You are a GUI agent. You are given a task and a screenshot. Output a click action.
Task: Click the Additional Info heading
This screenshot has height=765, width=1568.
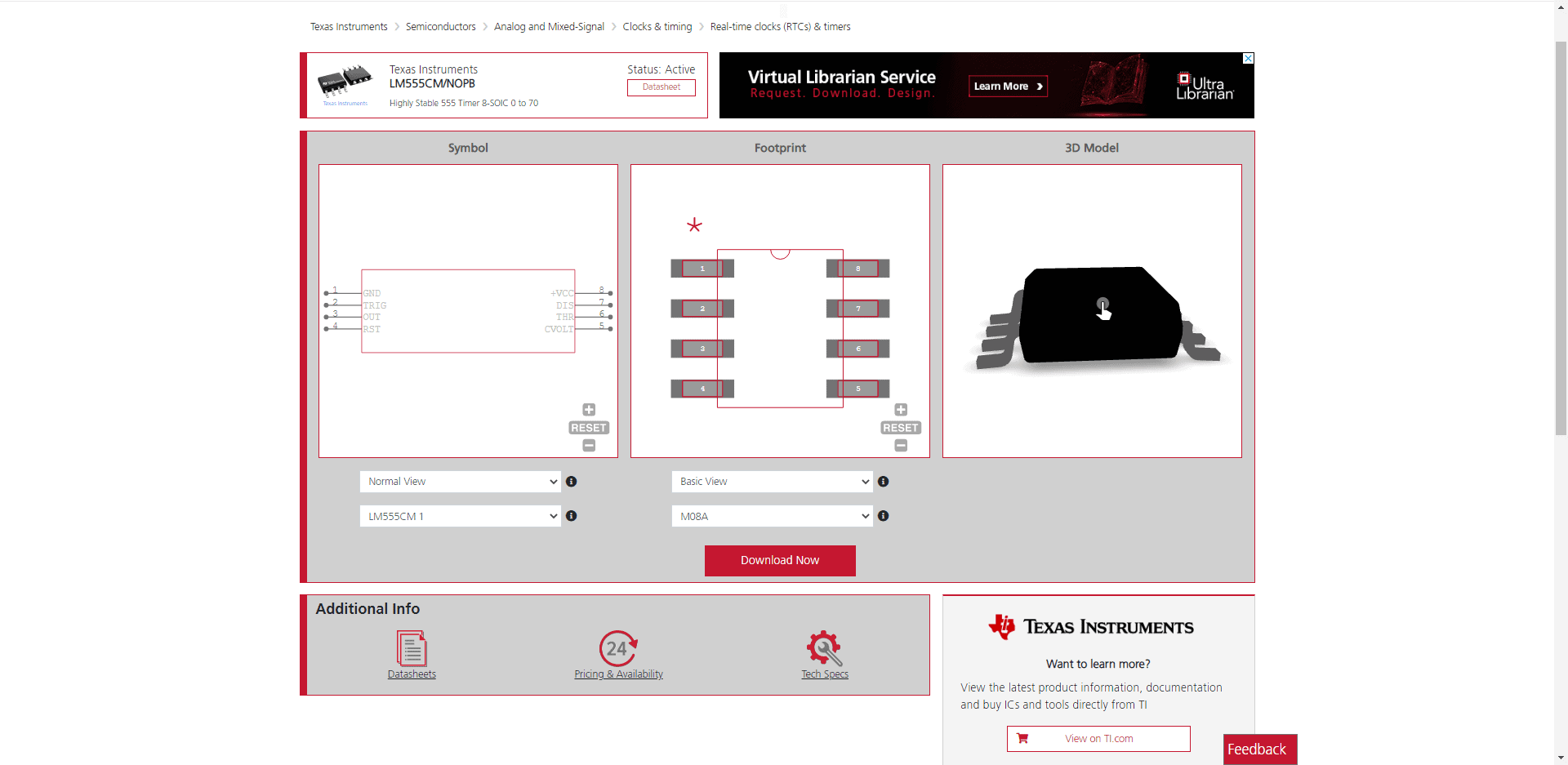[x=367, y=609]
